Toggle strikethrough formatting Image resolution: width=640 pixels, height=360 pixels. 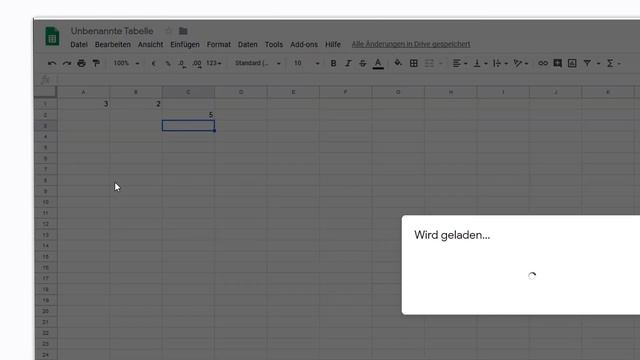point(362,63)
